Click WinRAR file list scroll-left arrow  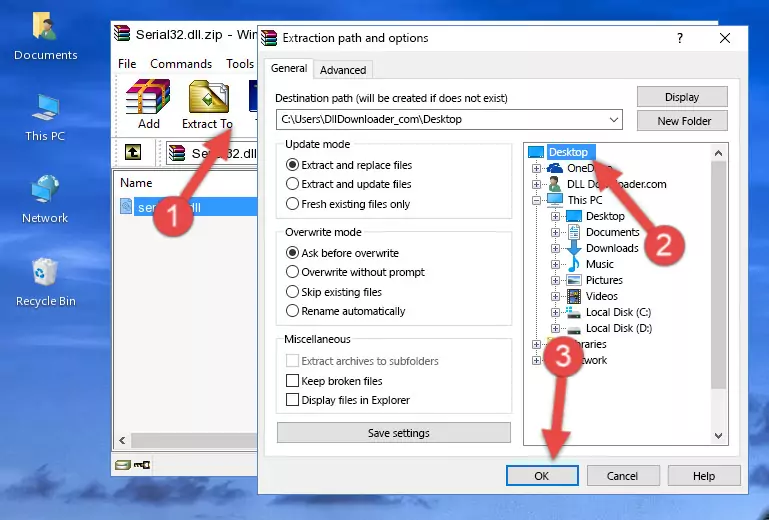click(x=122, y=441)
